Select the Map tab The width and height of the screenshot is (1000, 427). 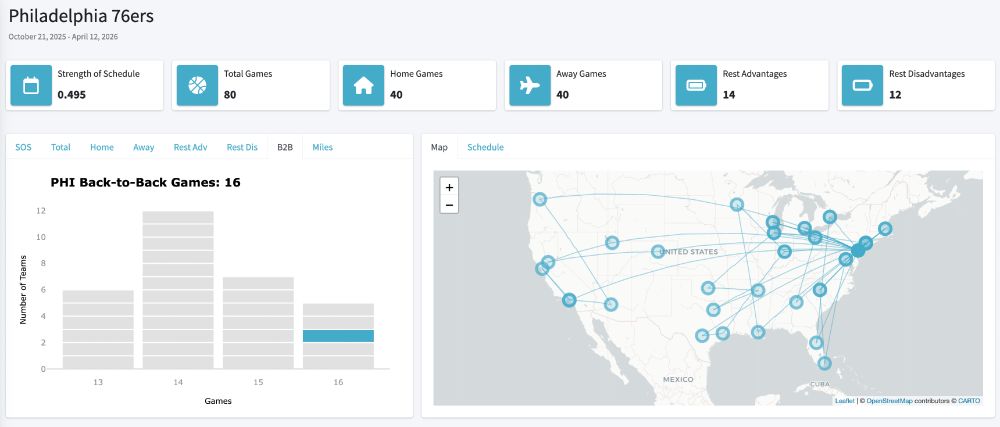[x=439, y=147]
